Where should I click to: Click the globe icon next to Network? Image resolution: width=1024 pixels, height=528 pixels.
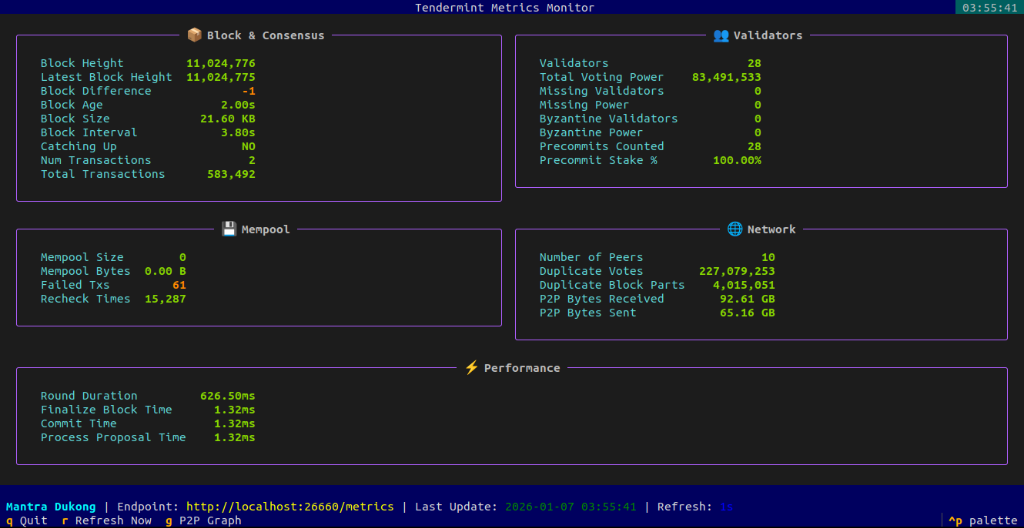tap(735, 229)
